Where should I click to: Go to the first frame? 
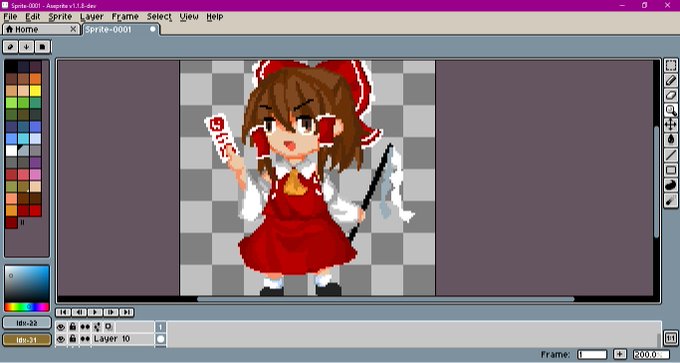pos(63,312)
